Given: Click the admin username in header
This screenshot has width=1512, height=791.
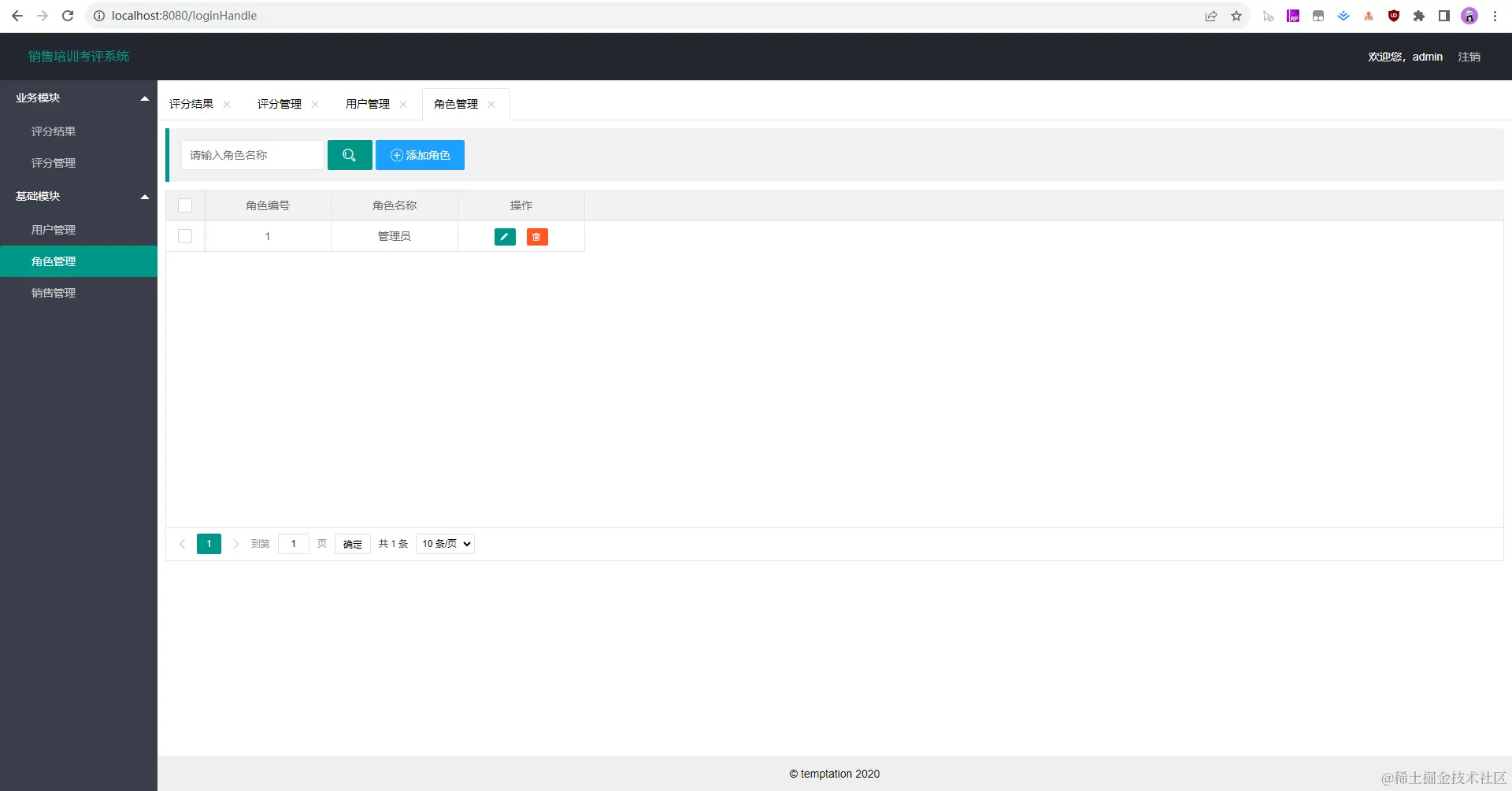Looking at the screenshot, I should 1427,57.
